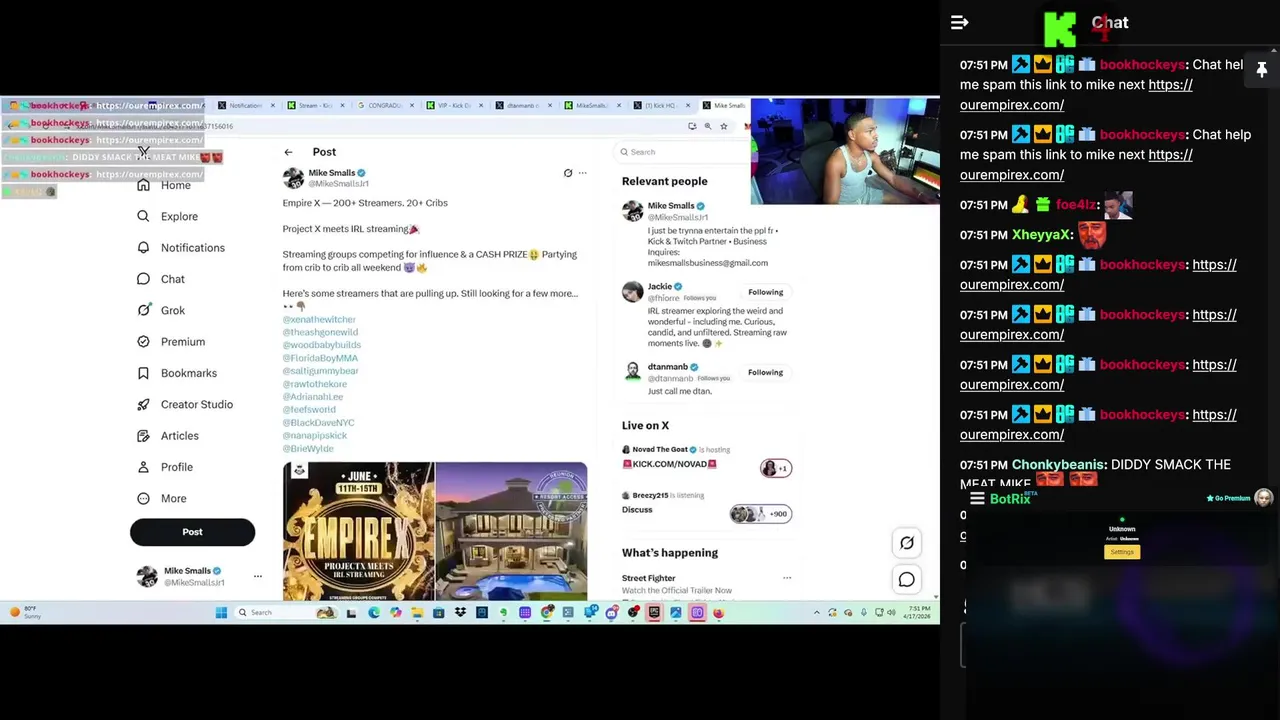Switch to the (1) Kick HQ browser tab

[660, 105]
